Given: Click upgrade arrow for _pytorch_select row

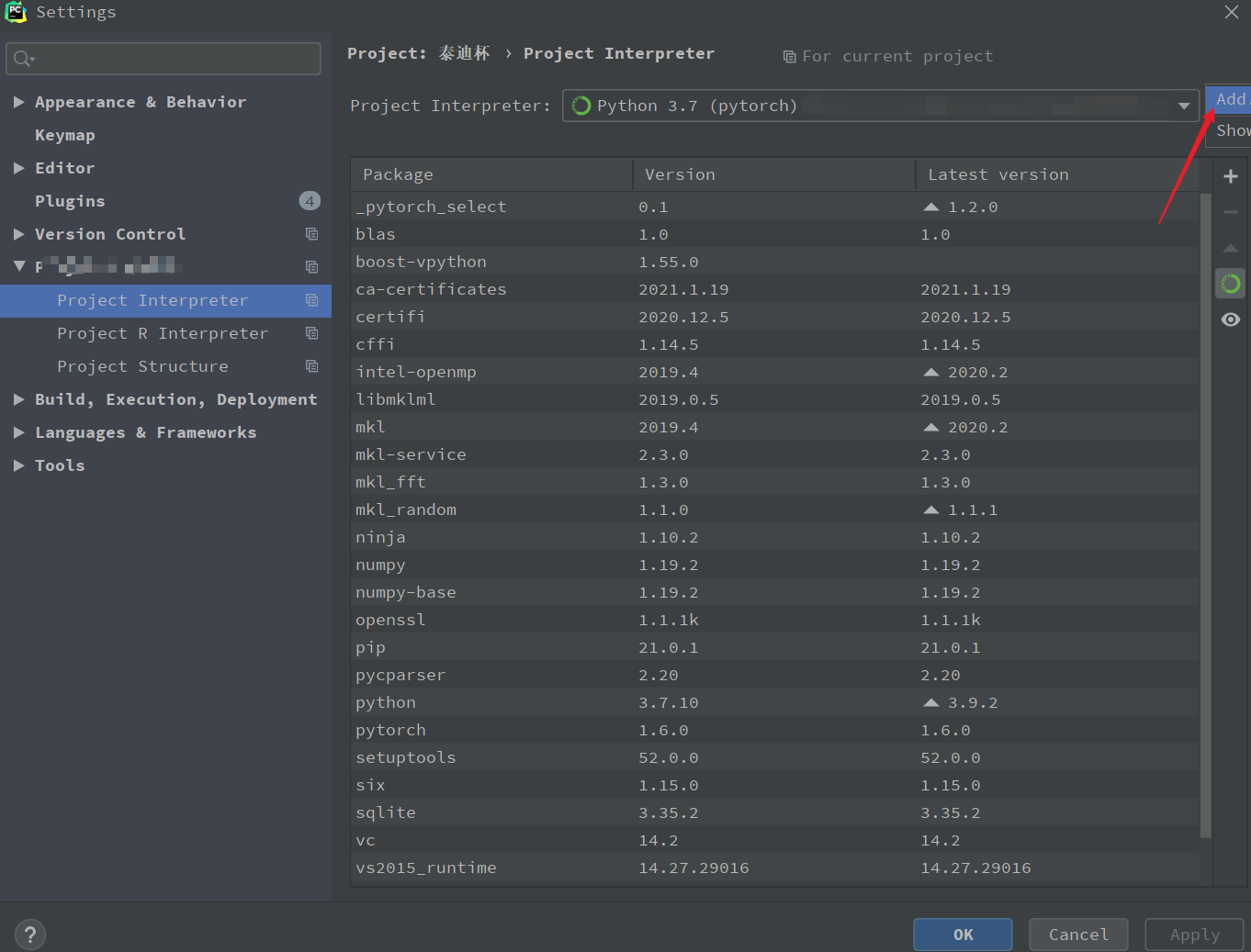Looking at the screenshot, I should (x=931, y=207).
